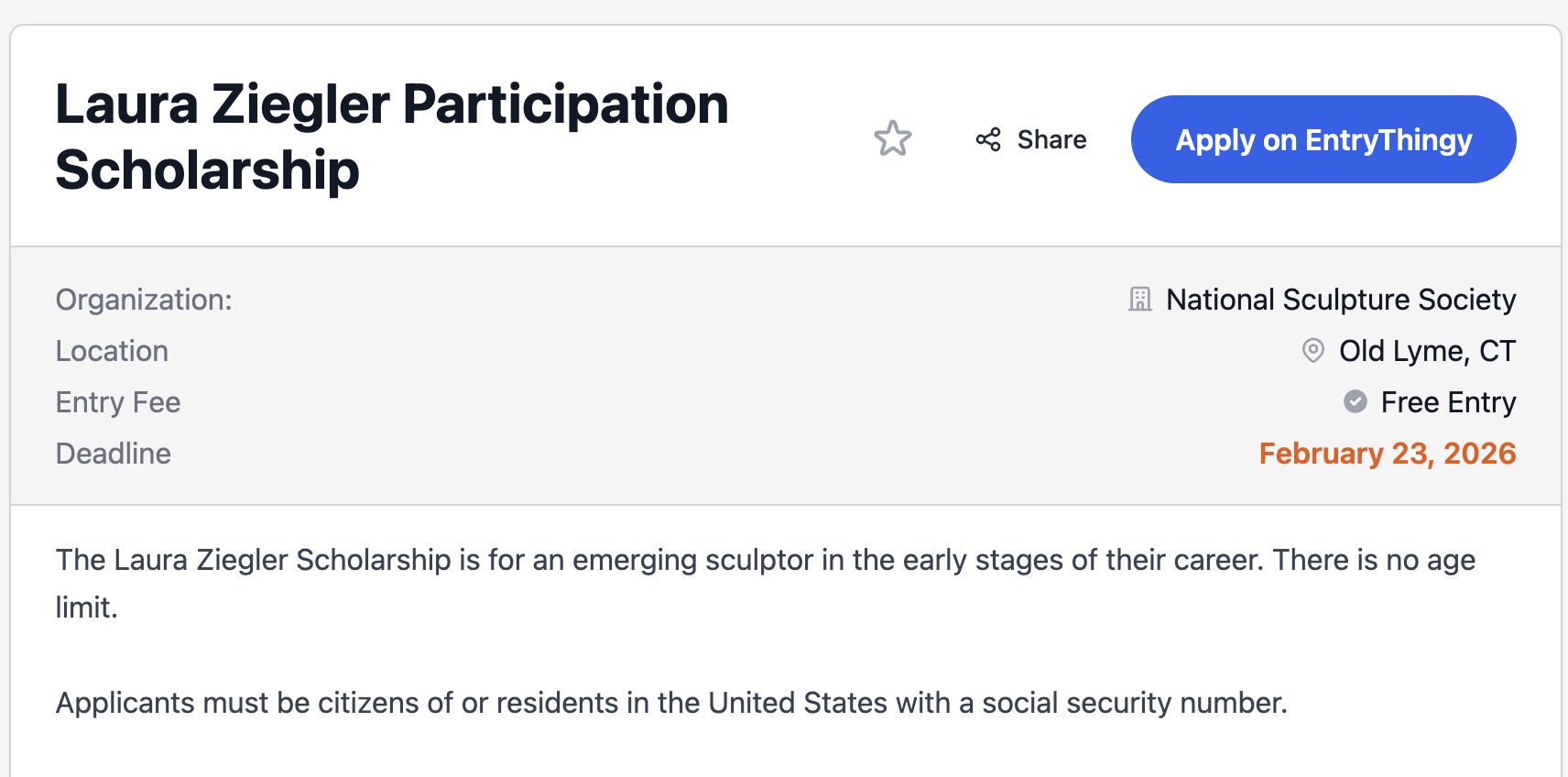Viewport: 1568px width, 777px height.
Task: Click the location pin icon
Action: 1313,351
